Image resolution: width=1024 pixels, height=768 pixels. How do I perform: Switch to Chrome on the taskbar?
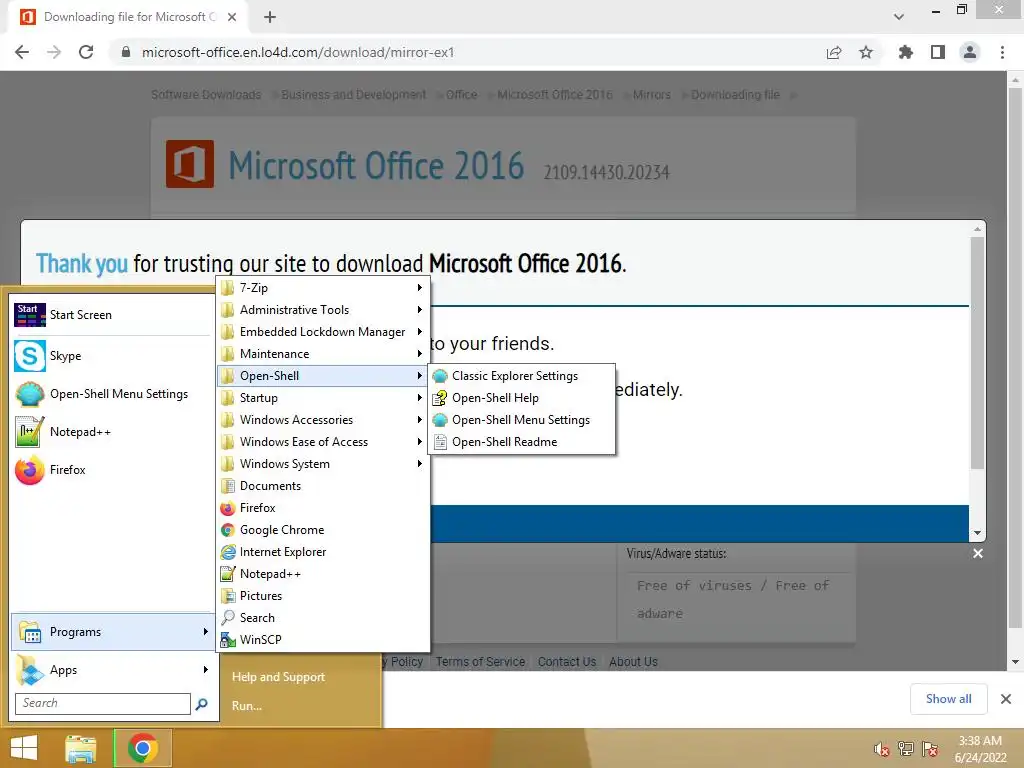coord(142,748)
